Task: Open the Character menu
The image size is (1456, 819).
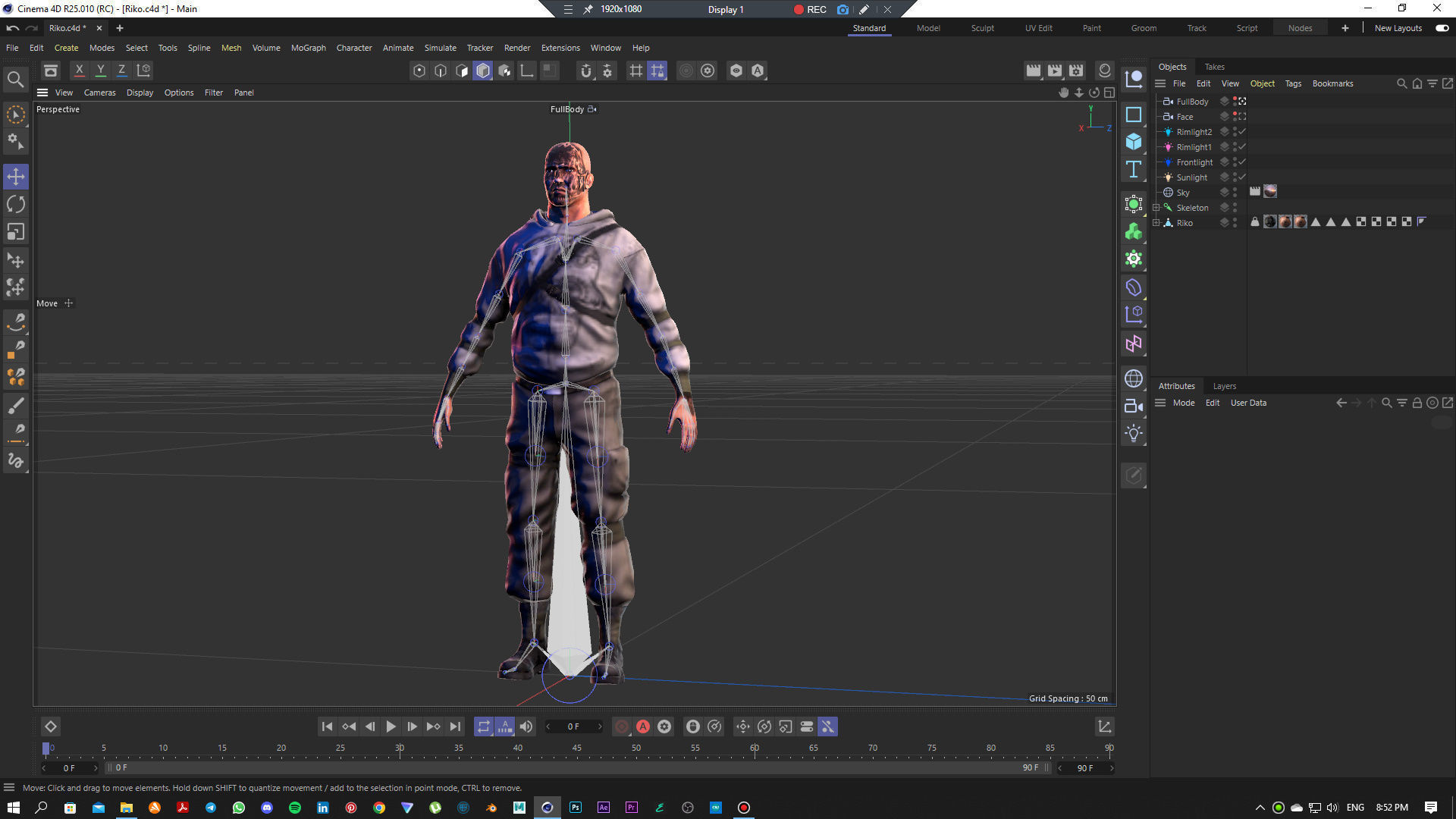Action: 354,48
